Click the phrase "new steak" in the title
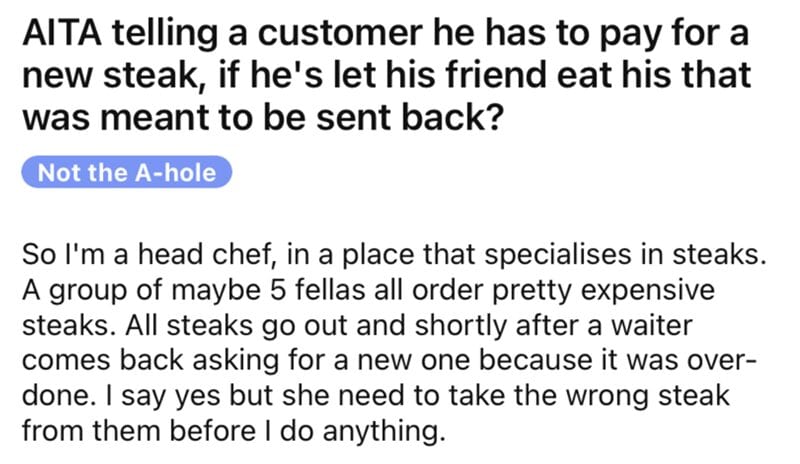Screen dimensions: 800x464 click(110, 75)
